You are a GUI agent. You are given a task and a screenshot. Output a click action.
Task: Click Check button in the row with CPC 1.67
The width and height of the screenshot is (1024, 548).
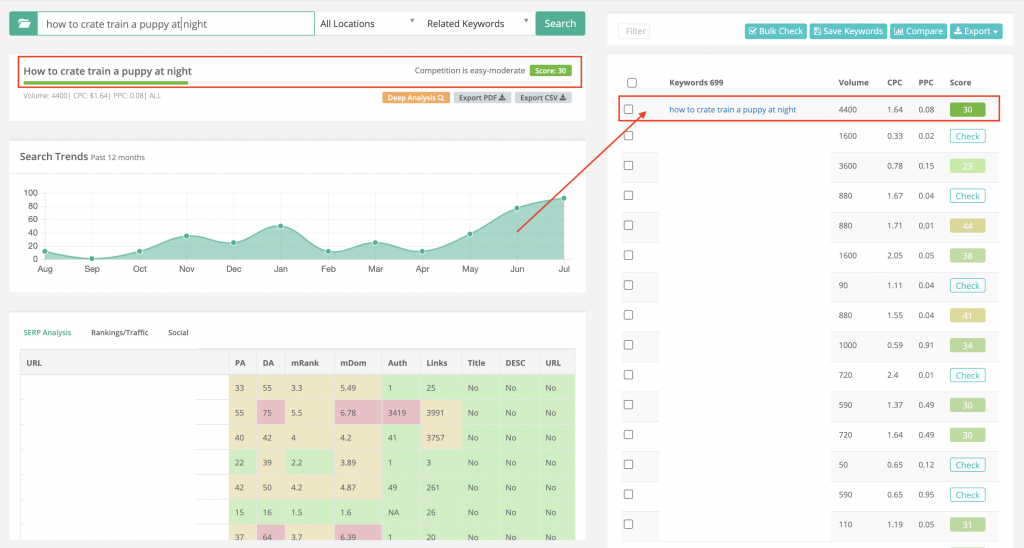[967, 196]
